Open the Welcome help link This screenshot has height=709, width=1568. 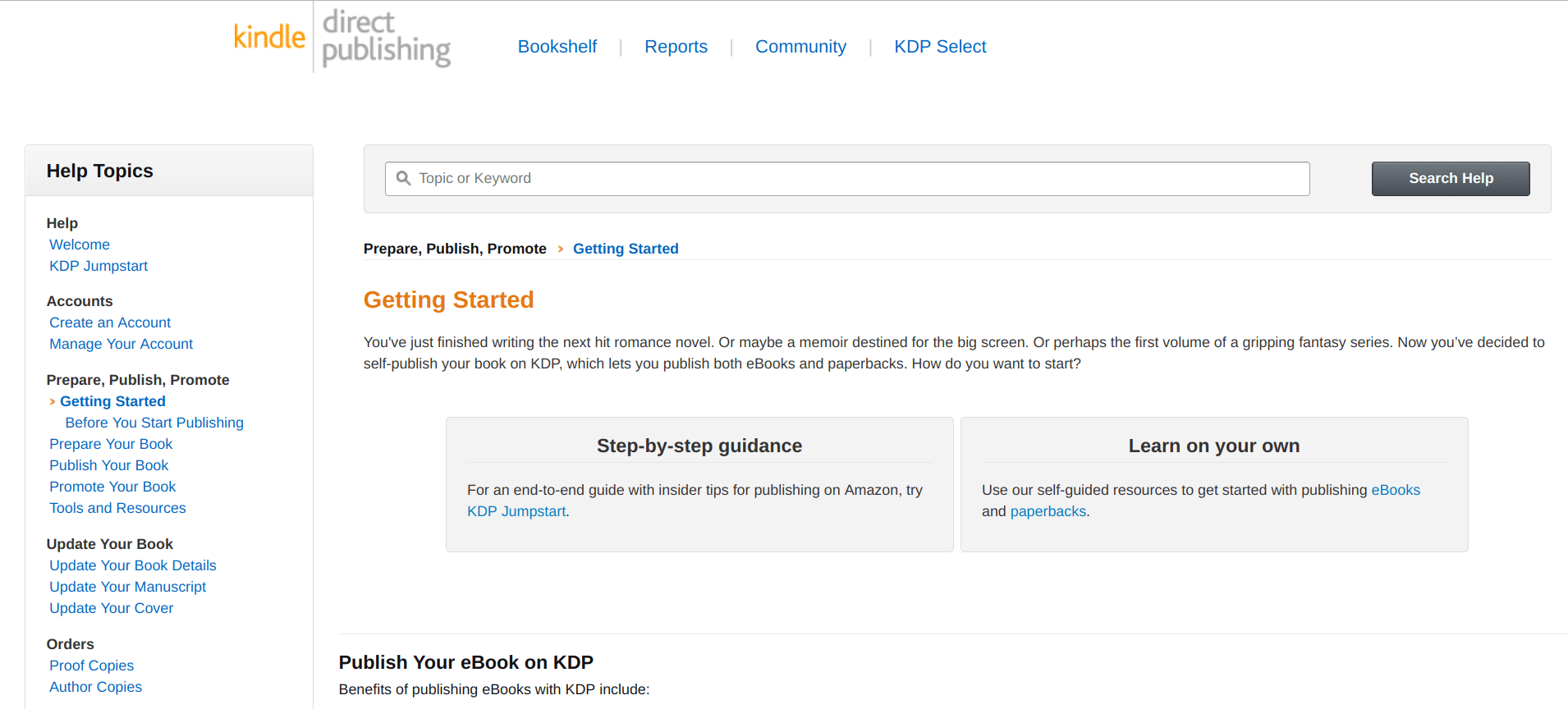tap(80, 245)
